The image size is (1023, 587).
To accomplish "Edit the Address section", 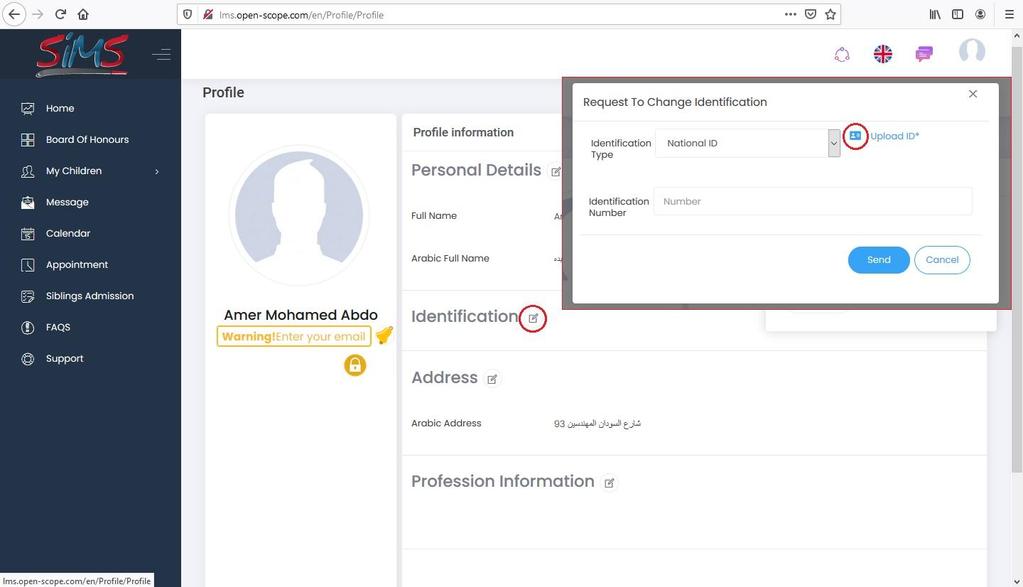I will tap(492, 379).
